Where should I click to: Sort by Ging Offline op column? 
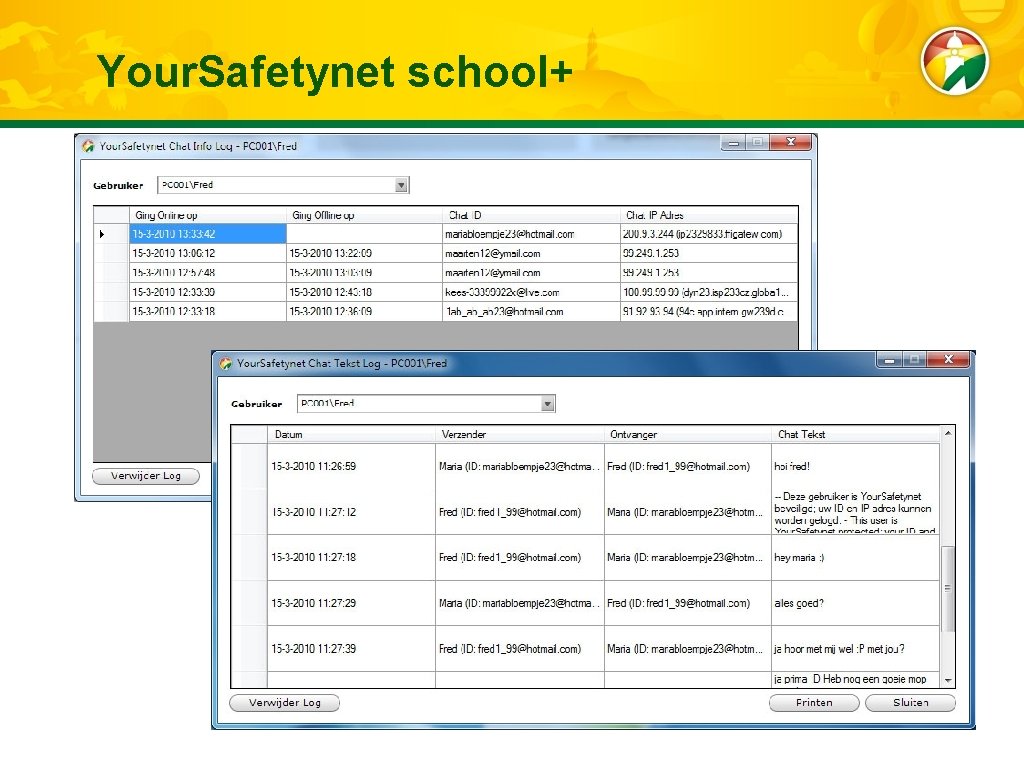364,215
